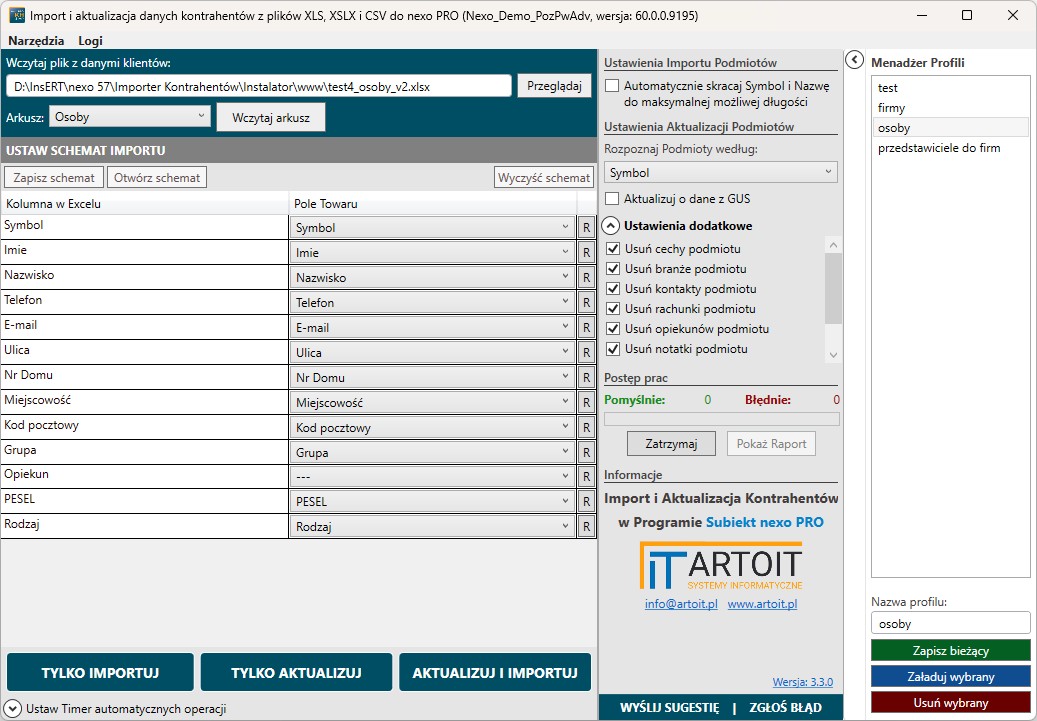Screen dimensions: 1037x721
Task: Click TYLKO AKTUALIZUJ button
Action: [x=296, y=673]
